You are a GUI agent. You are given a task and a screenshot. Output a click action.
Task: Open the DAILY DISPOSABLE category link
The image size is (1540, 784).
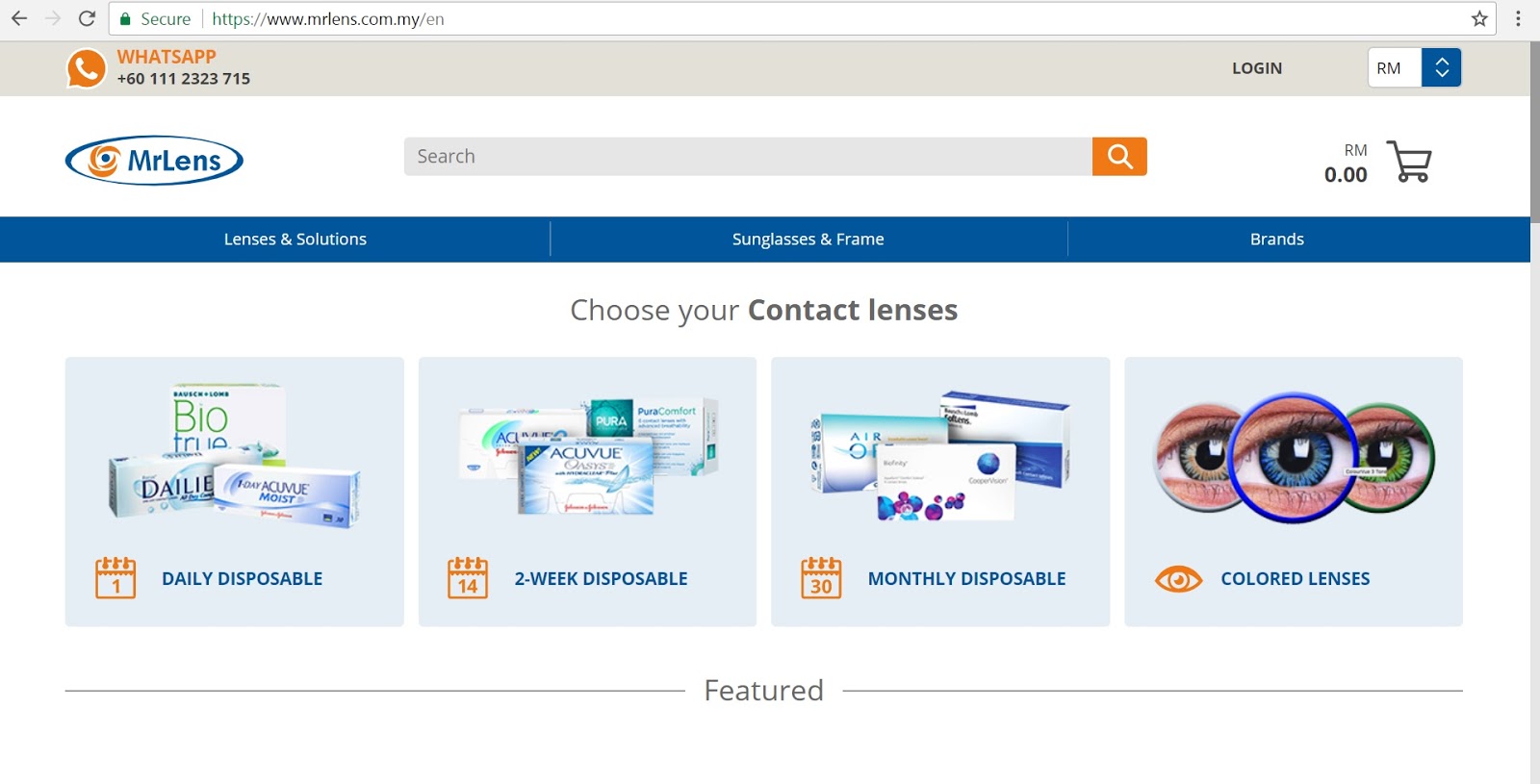pos(240,578)
